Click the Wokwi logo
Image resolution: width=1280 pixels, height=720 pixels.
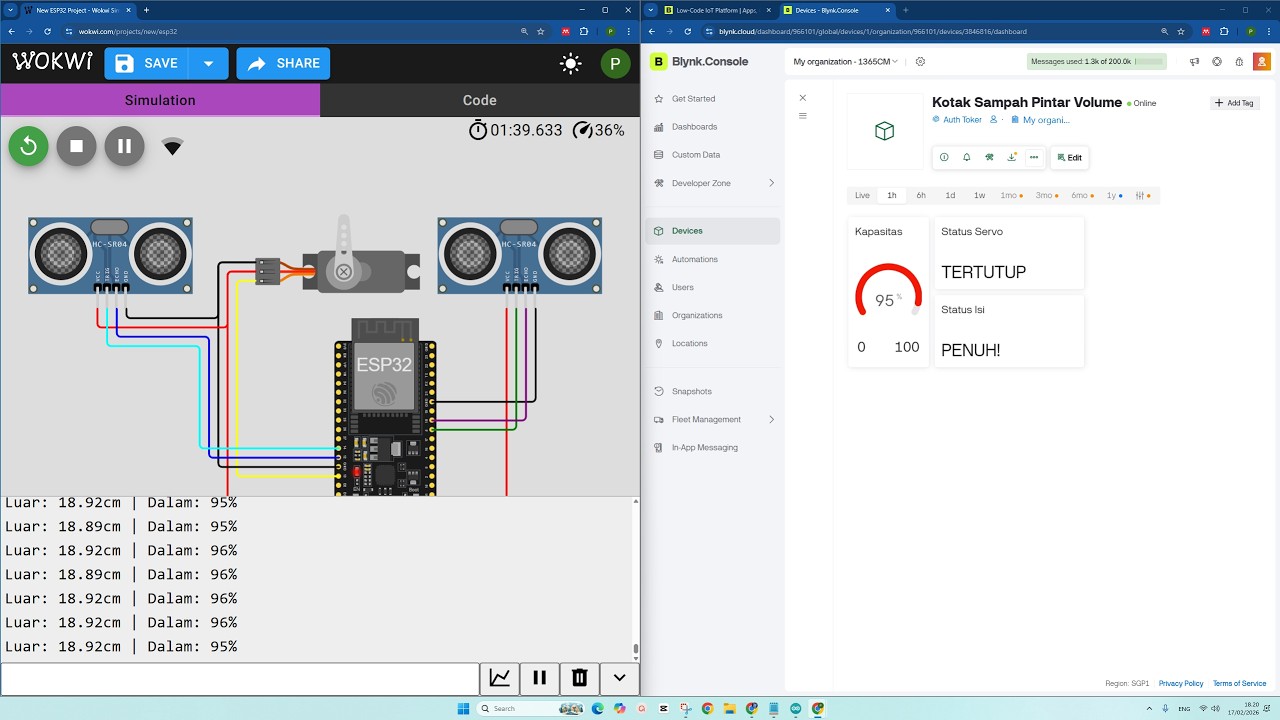[x=53, y=62]
